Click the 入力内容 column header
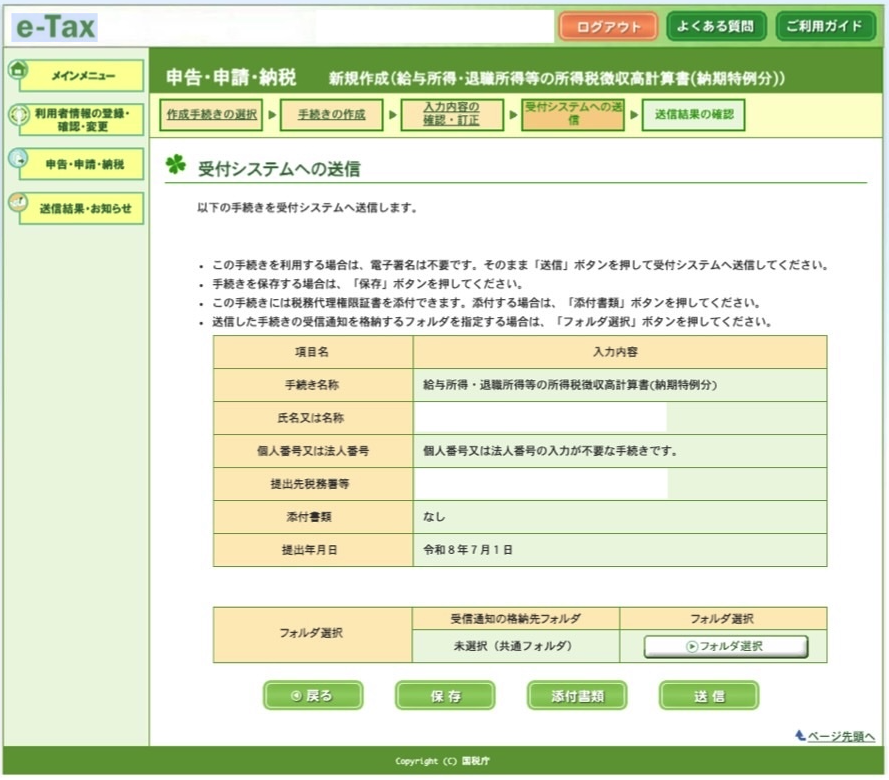The width and height of the screenshot is (889, 780). [620, 352]
